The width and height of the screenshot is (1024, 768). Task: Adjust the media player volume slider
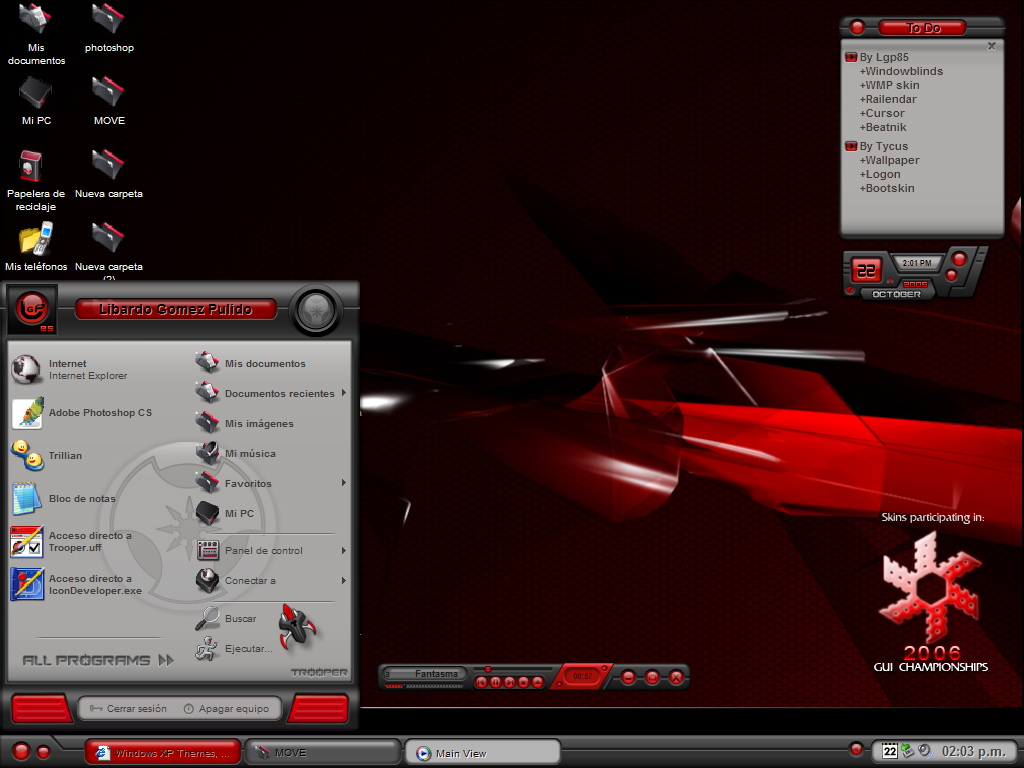click(424, 686)
